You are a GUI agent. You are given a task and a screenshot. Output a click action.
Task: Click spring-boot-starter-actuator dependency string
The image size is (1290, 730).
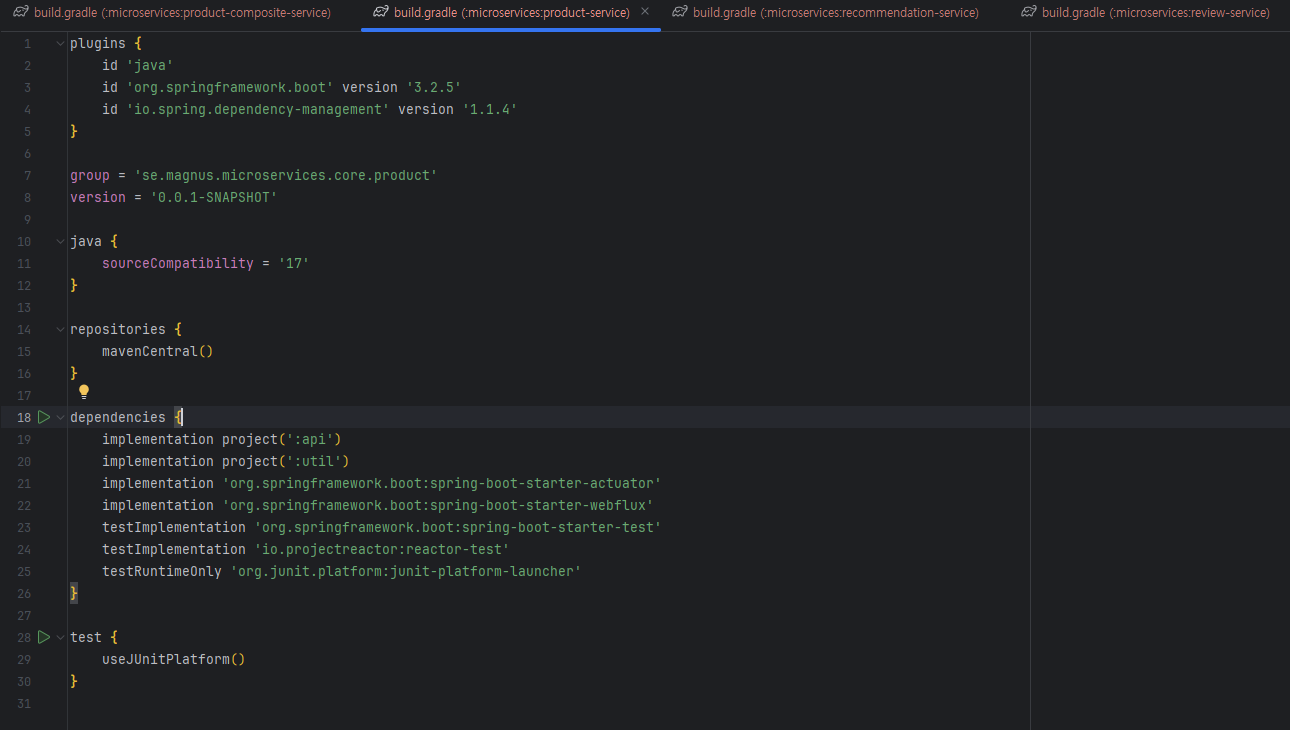(442, 484)
